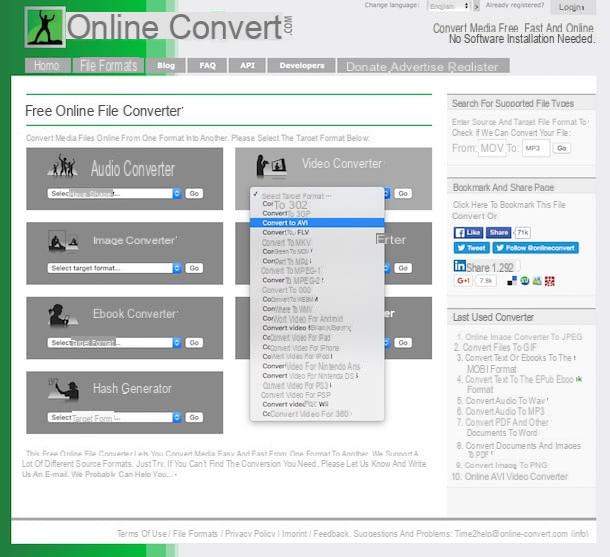This screenshot has width=610, height=557.
Task: Pick Convert video for Android
Action: pos(317,319)
